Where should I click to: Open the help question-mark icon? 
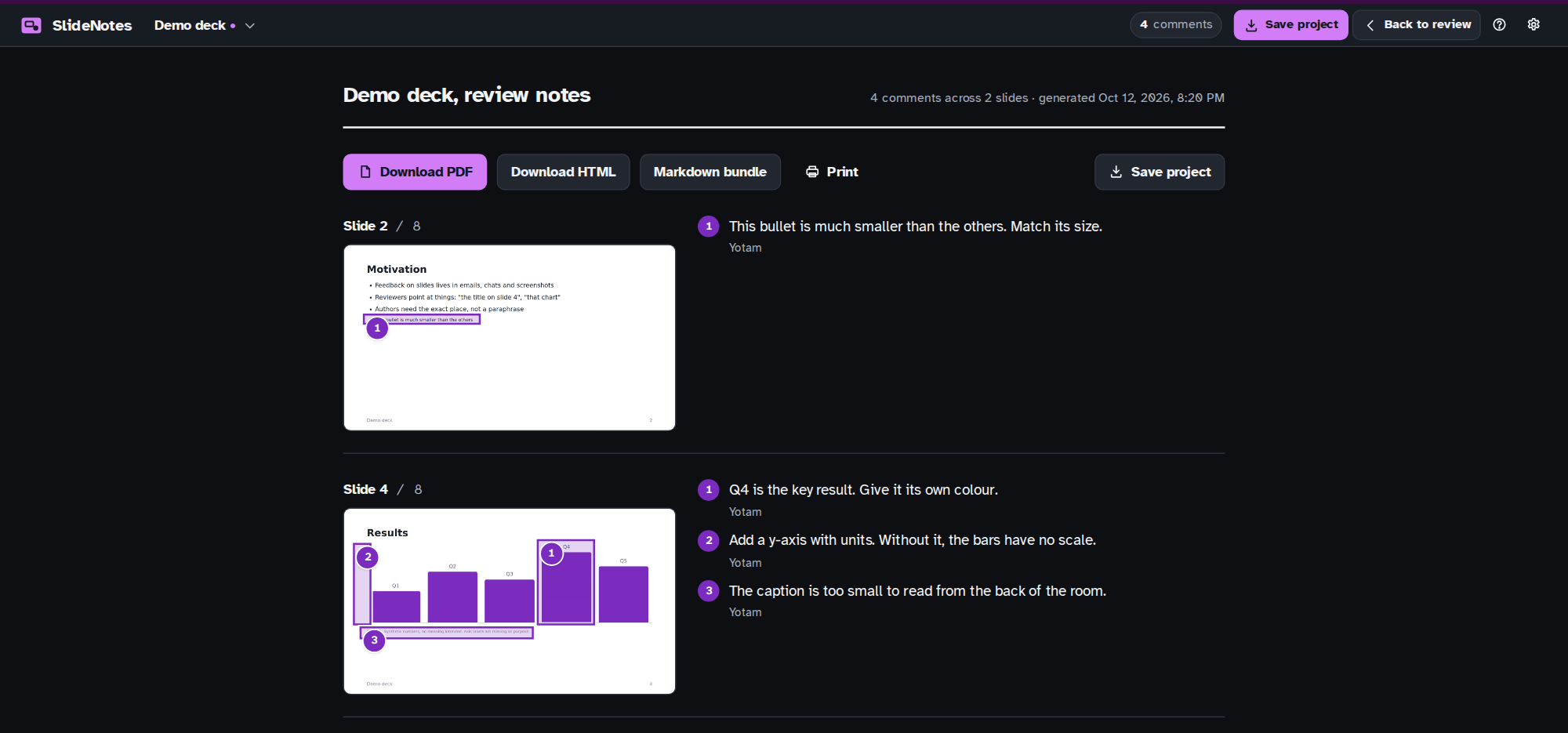point(1499,24)
